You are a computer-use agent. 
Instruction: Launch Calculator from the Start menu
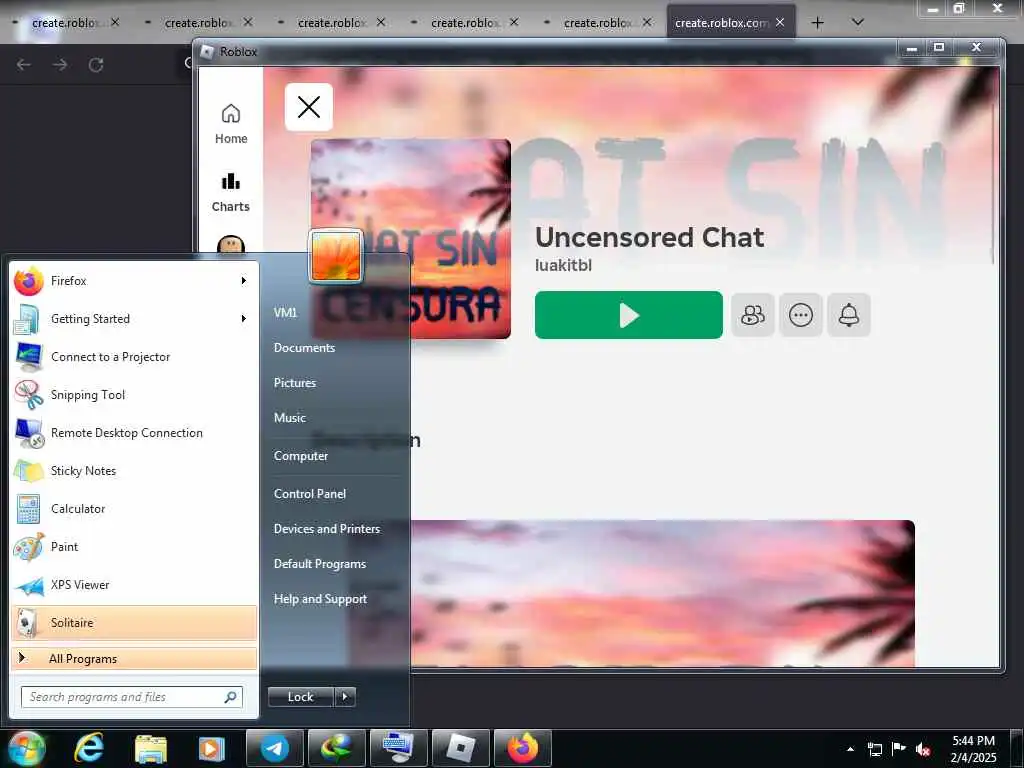[x=134, y=509]
